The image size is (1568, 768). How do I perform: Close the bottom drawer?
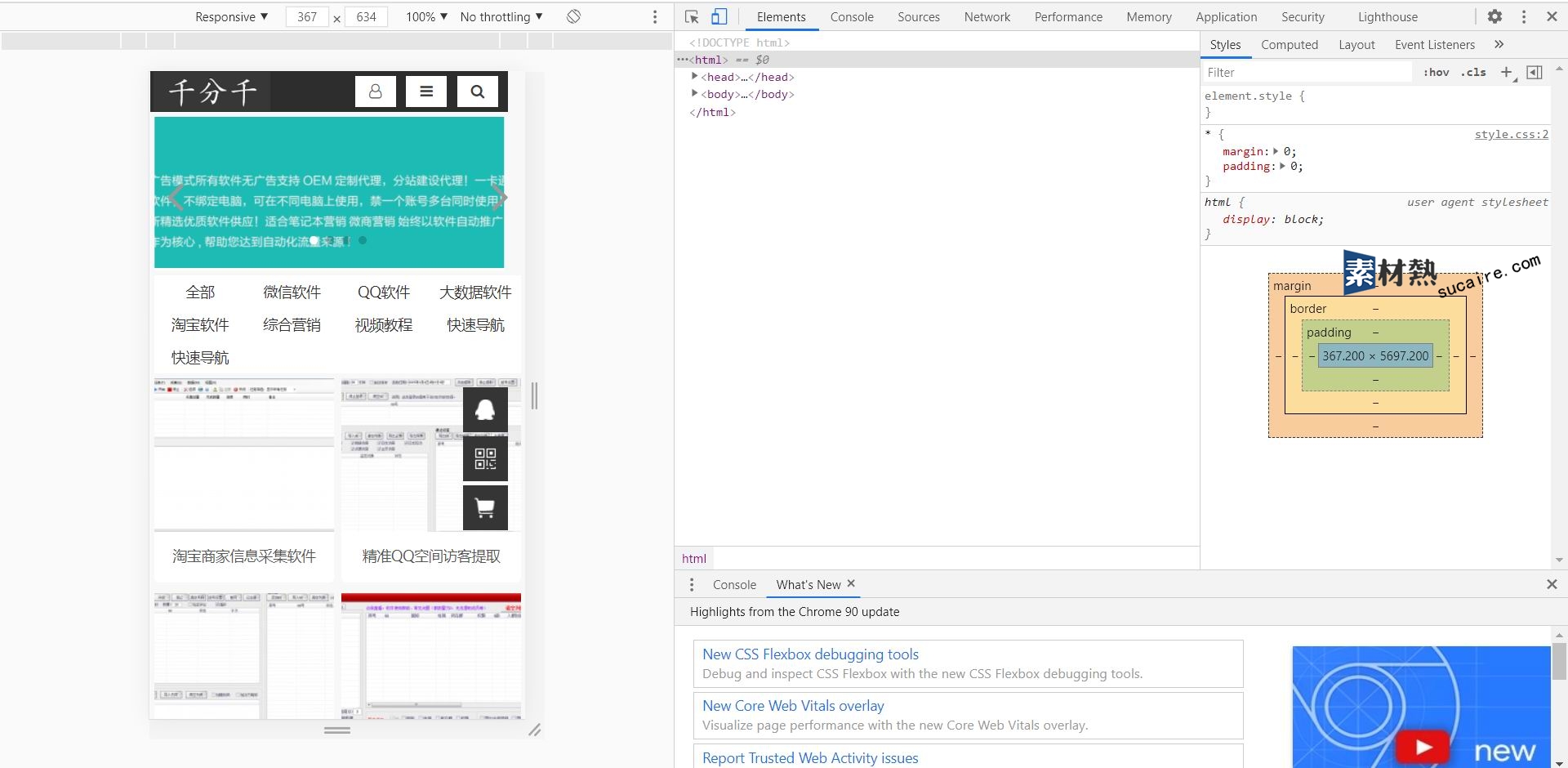[1552, 584]
